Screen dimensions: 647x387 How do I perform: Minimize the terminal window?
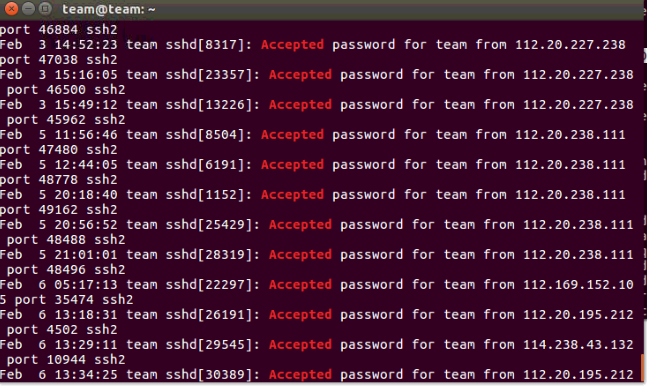point(28,8)
